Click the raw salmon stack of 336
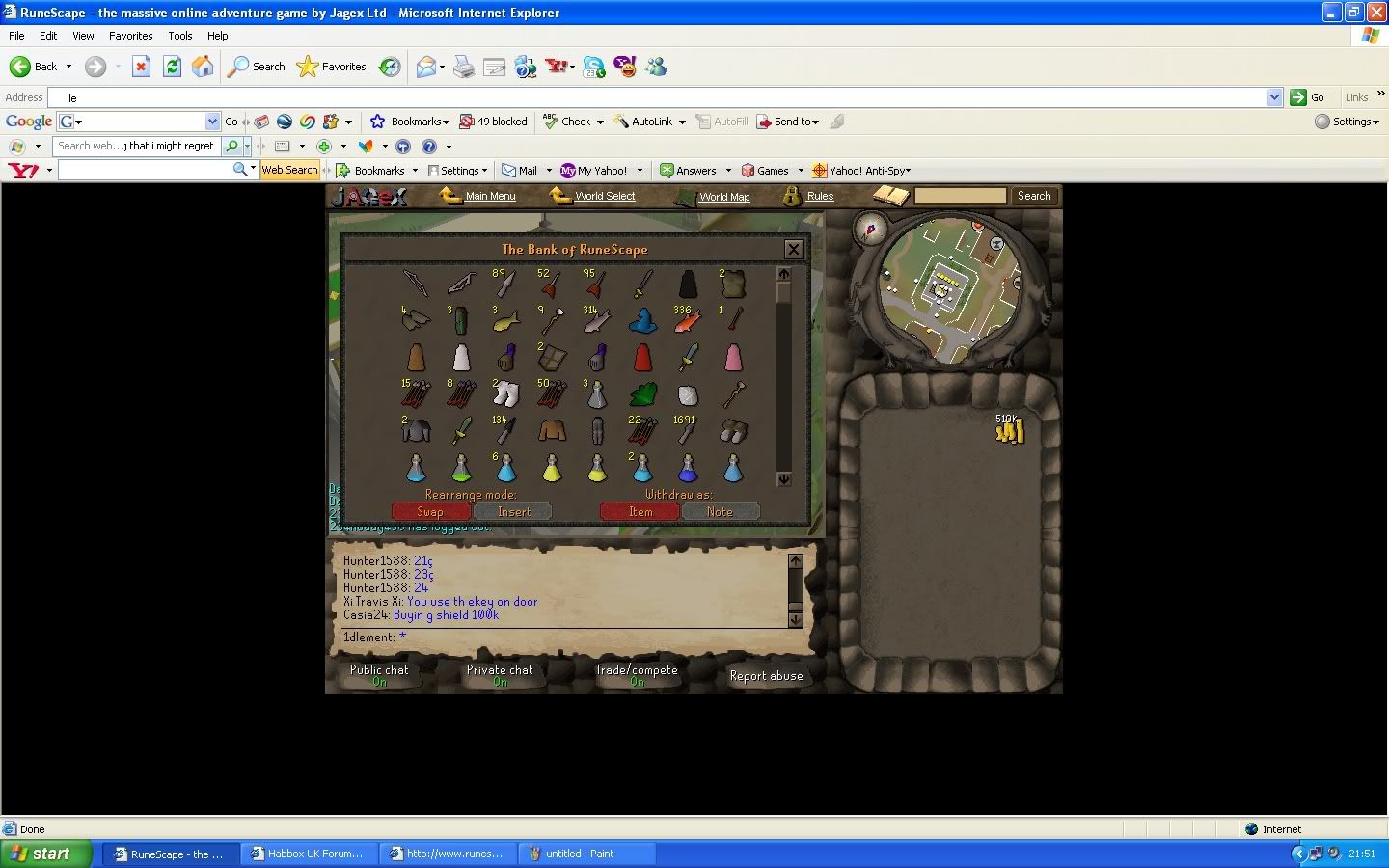1389x868 pixels. [x=687, y=322]
